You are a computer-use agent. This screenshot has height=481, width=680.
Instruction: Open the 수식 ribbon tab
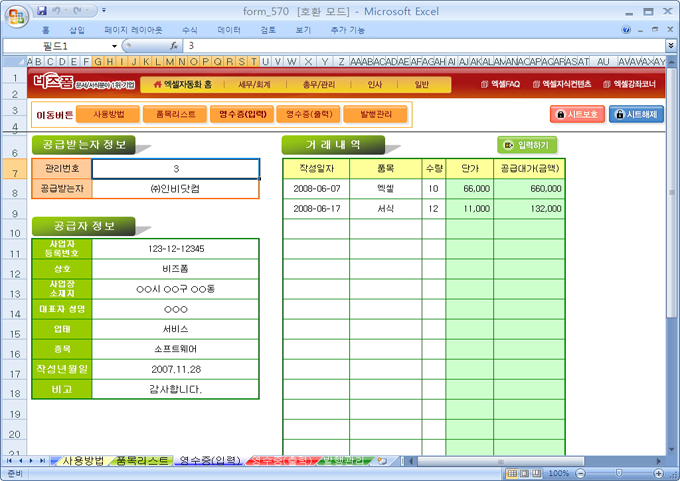point(190,30)
